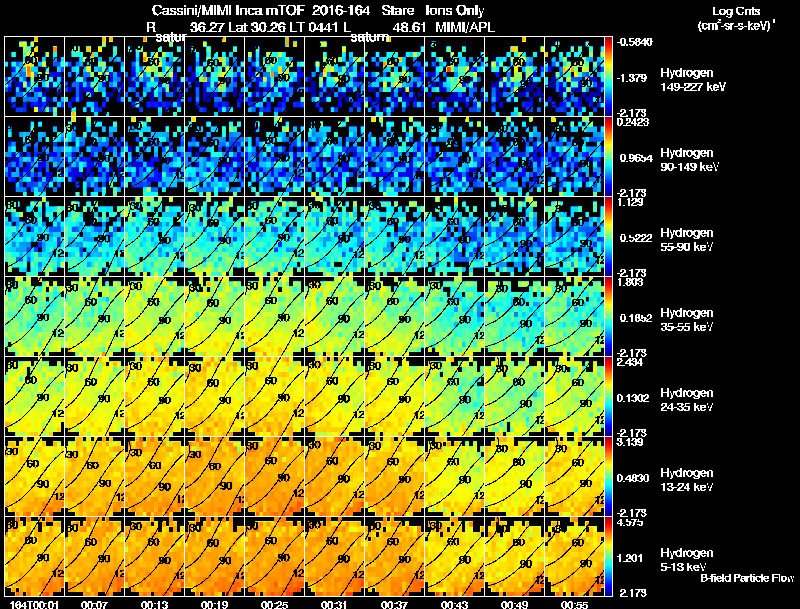Click the 0.5222 colorbar value
The image size is (800, 609).
click(636, 238)
